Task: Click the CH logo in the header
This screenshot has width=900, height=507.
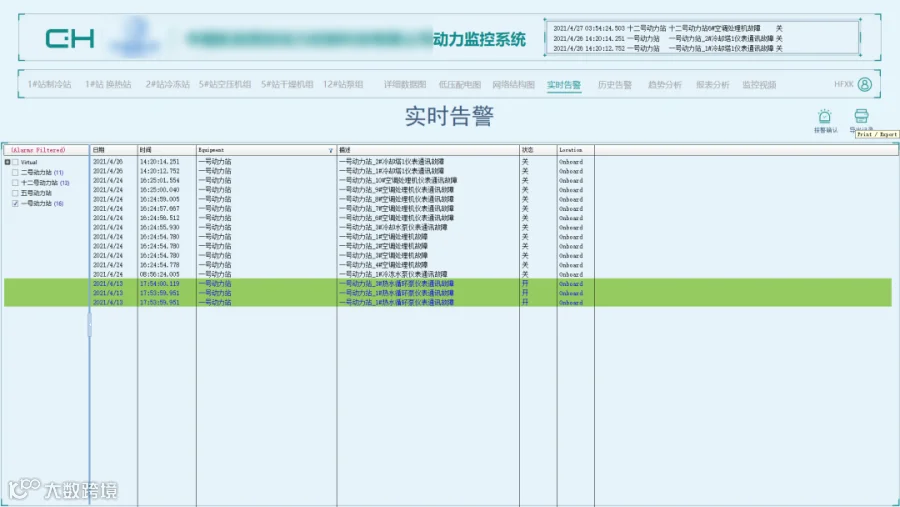Action: 70,39
